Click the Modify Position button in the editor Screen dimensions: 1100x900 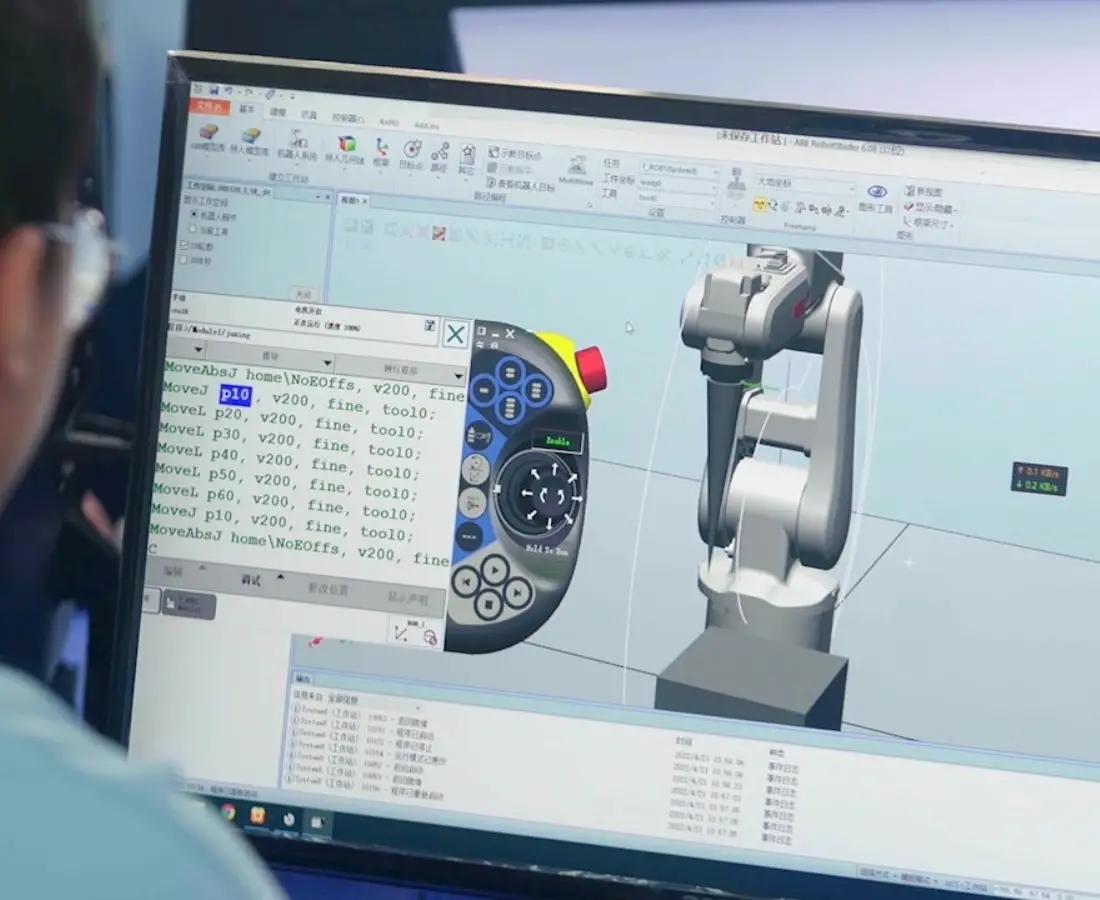[328, 589]
